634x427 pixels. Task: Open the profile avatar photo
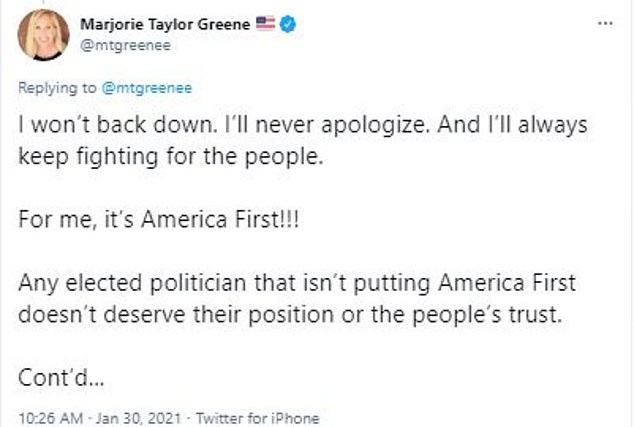pos(44,35)
